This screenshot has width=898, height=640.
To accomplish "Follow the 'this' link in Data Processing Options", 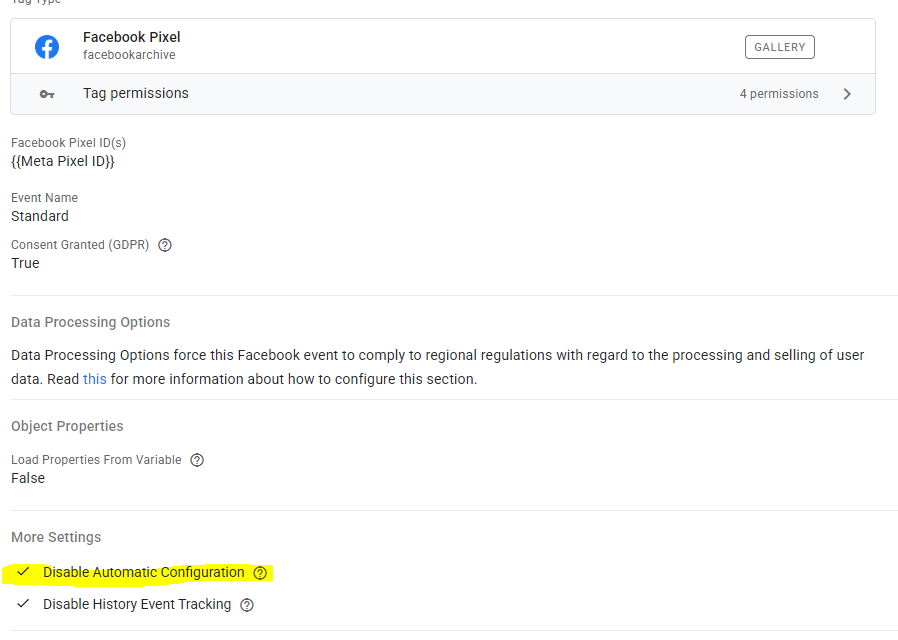I will 95,379.
